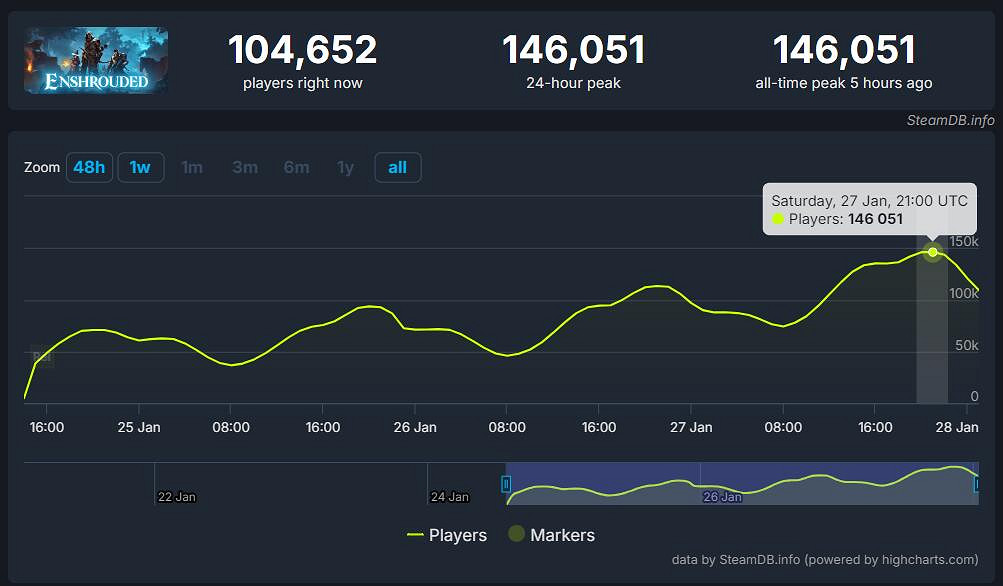1003x586 pixels.
Task: Click the Markers legend dot
Action: coord(516,535)
